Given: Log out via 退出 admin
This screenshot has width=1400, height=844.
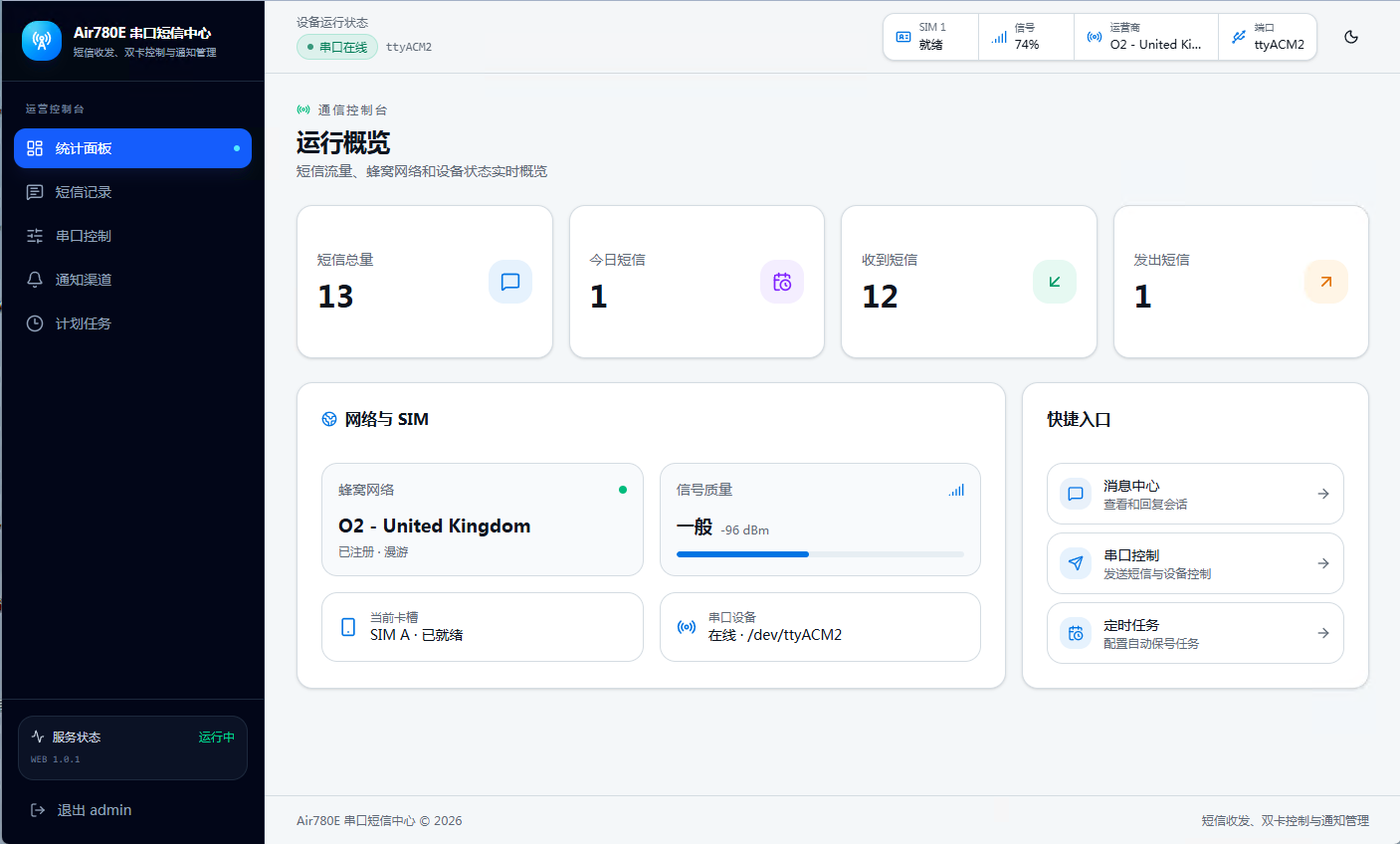Looking at the screenshot, I should [132, 810].
